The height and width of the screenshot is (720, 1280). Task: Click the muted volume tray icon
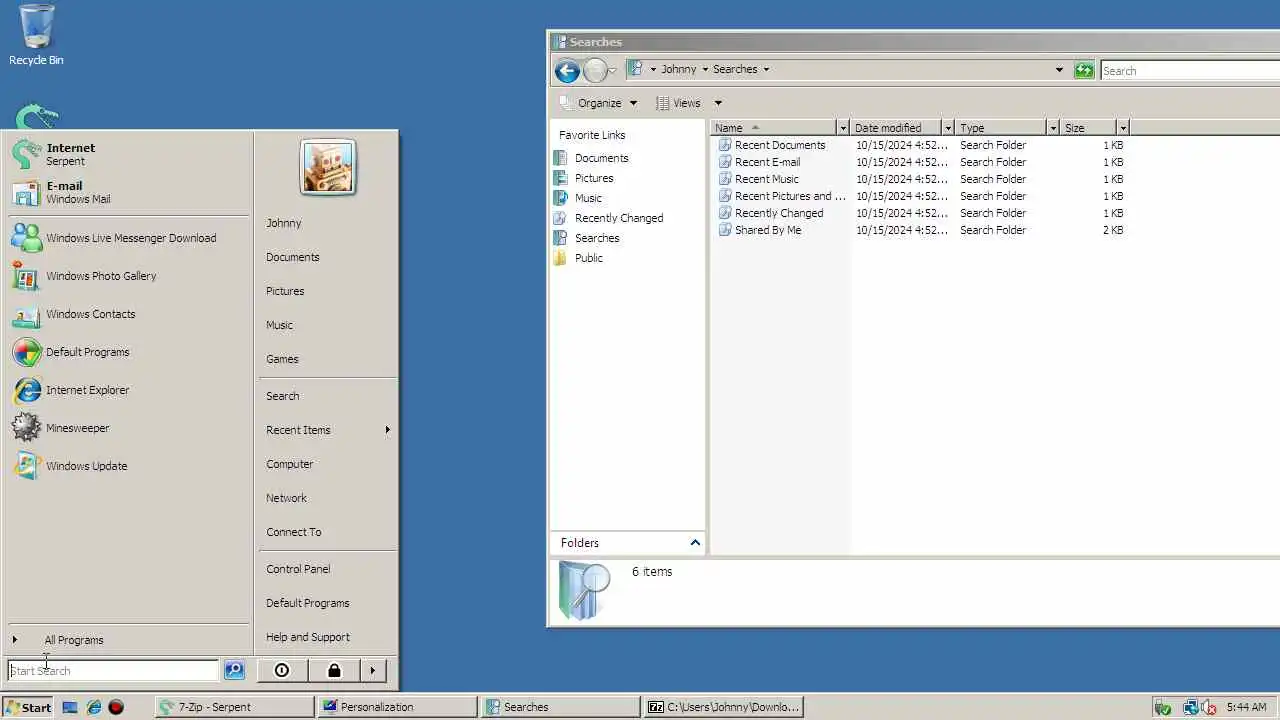coord(1210,707)
